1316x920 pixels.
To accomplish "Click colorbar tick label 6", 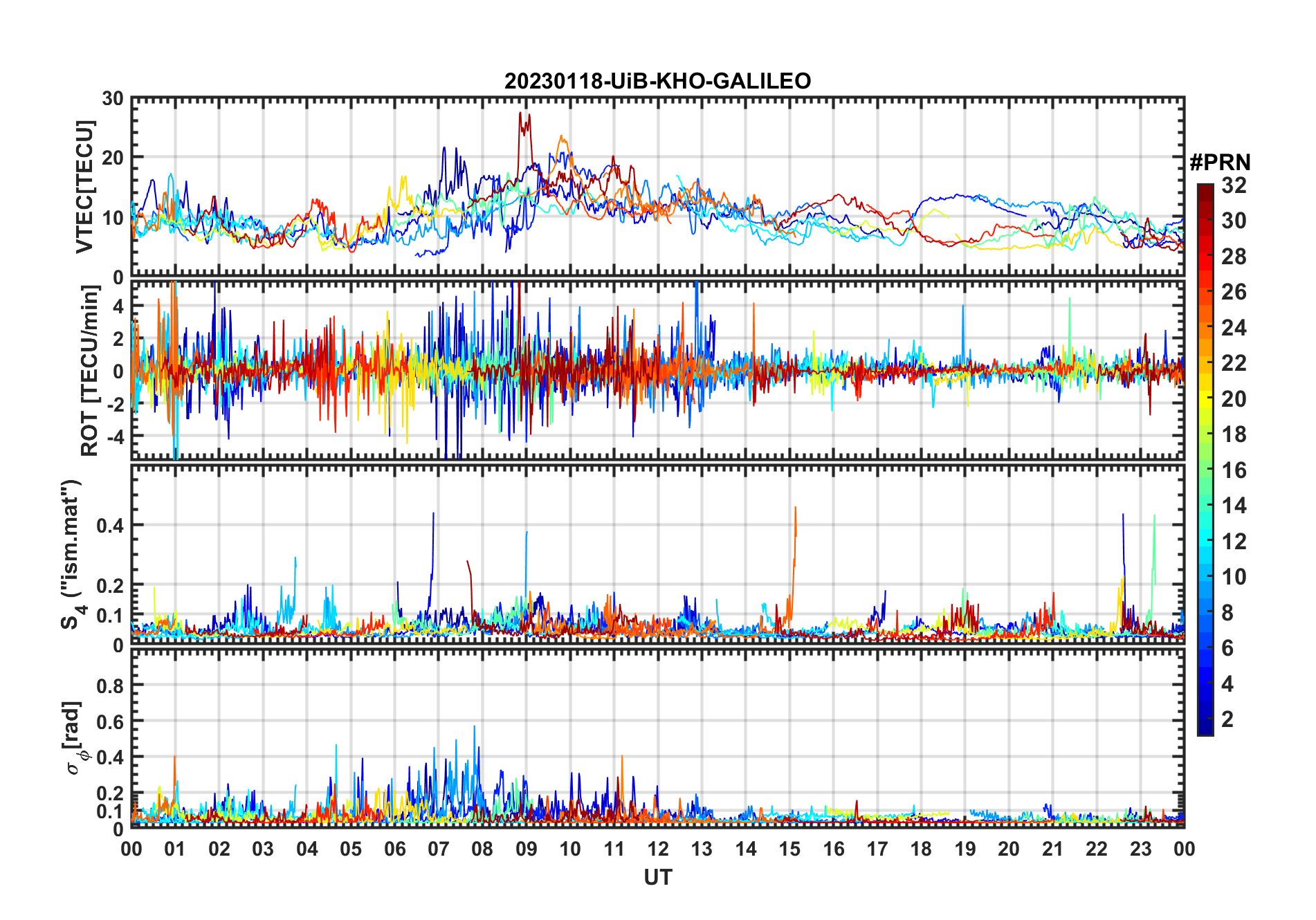I will coord(1227,648).
